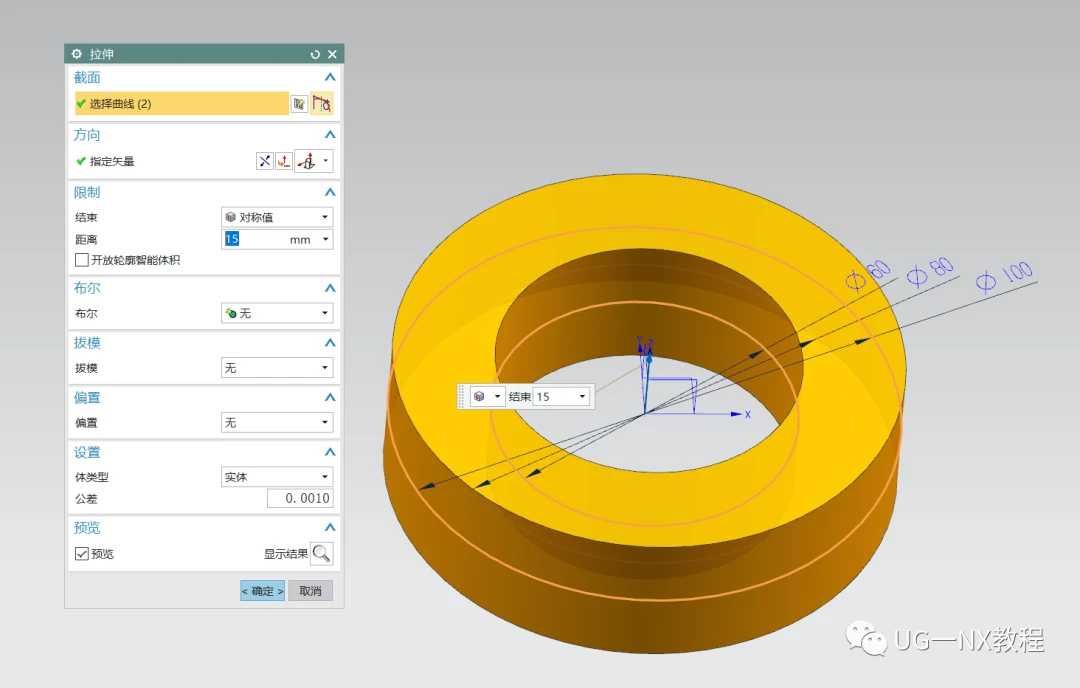The image size is (1080, 688).
Task: Collapse the 预览 section
Action: (x=330, y=527)
